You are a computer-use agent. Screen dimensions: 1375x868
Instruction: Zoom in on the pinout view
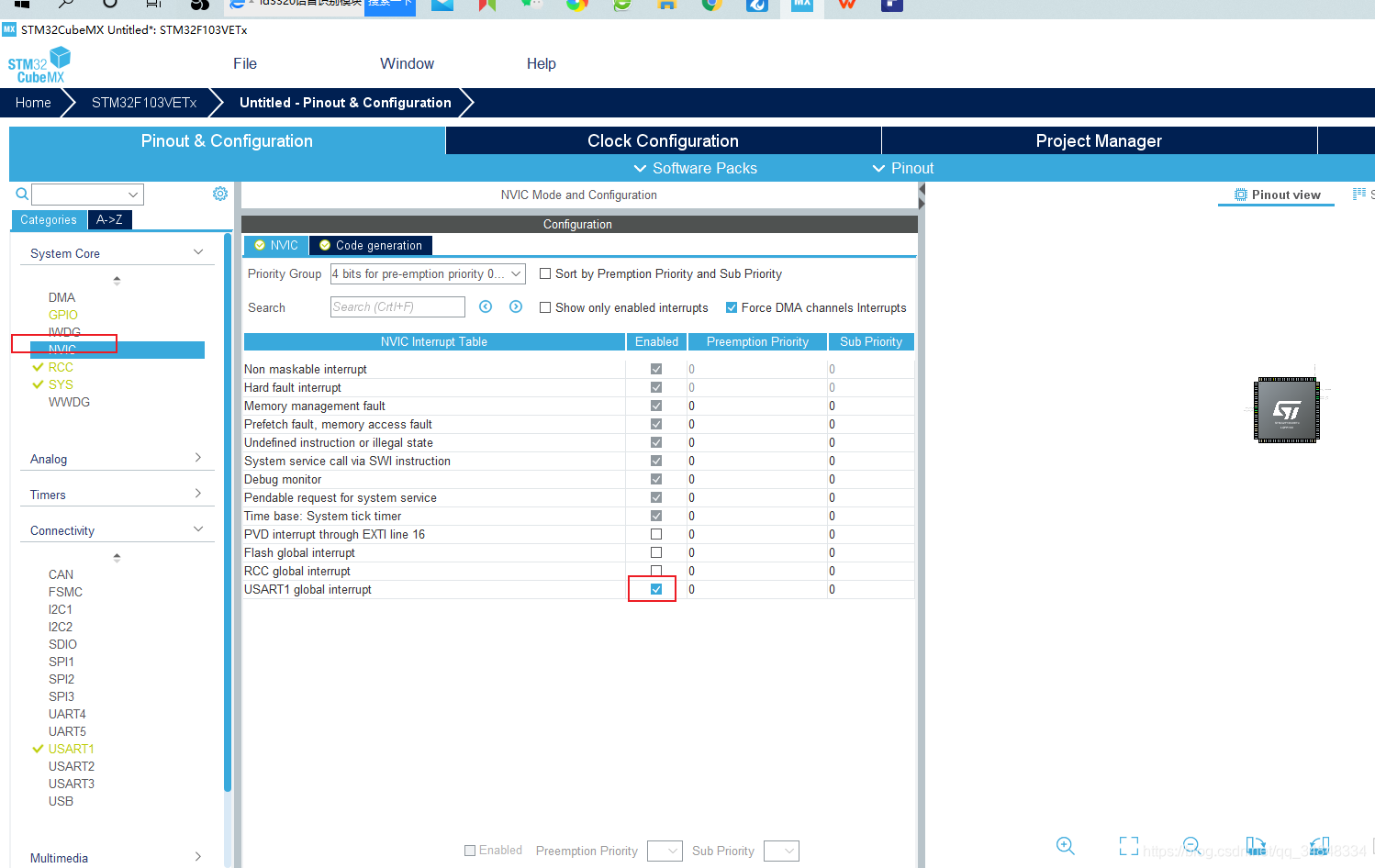[1065, 845]
